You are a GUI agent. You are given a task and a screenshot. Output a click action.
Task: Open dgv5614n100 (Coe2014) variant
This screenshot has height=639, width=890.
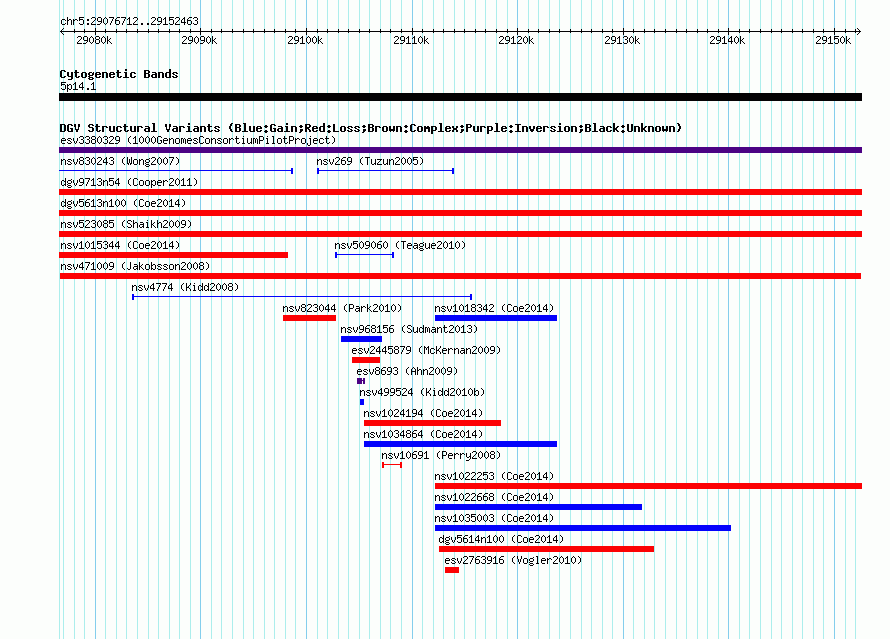(501, 539)
